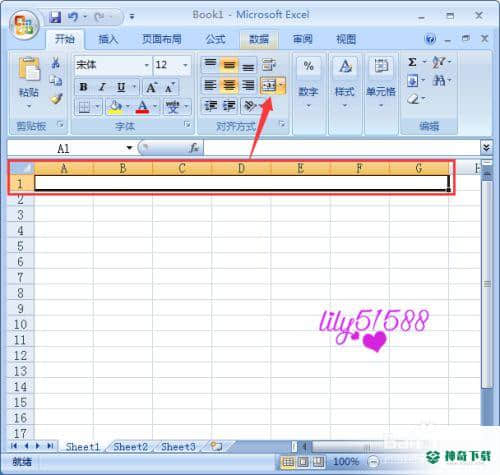
Task: Click the insert function fx icon
Action: (193, 148)
